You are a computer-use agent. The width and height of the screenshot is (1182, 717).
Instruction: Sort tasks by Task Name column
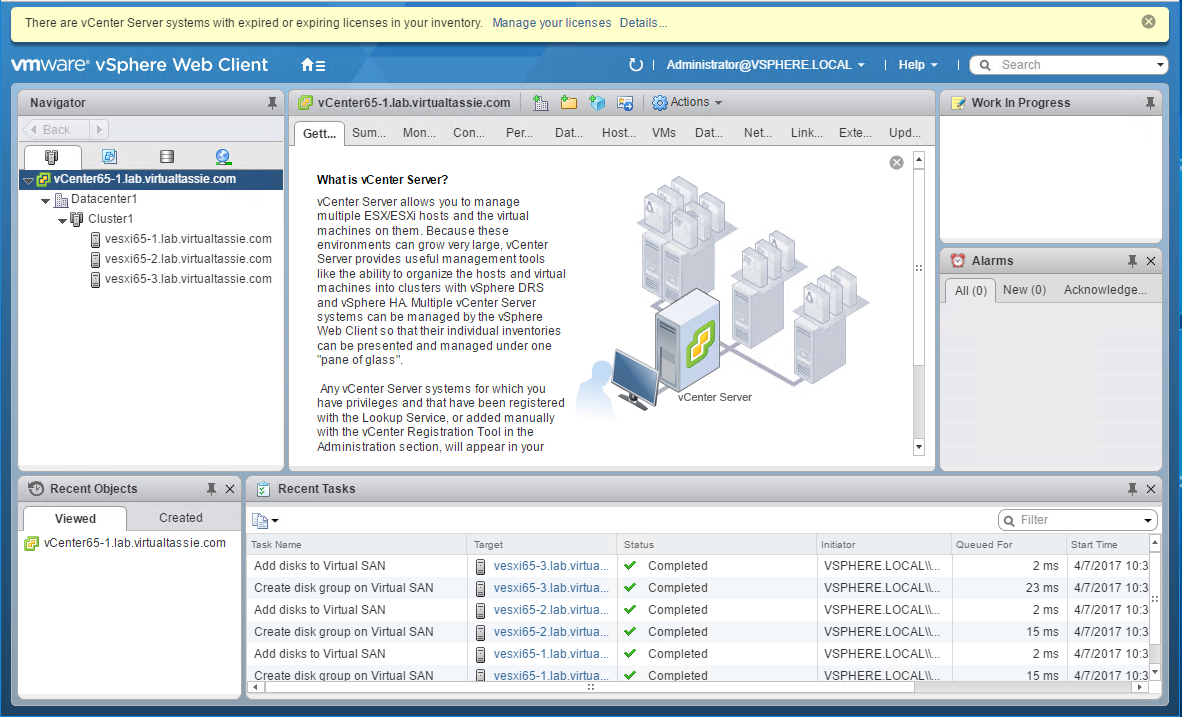pos(357,544)
